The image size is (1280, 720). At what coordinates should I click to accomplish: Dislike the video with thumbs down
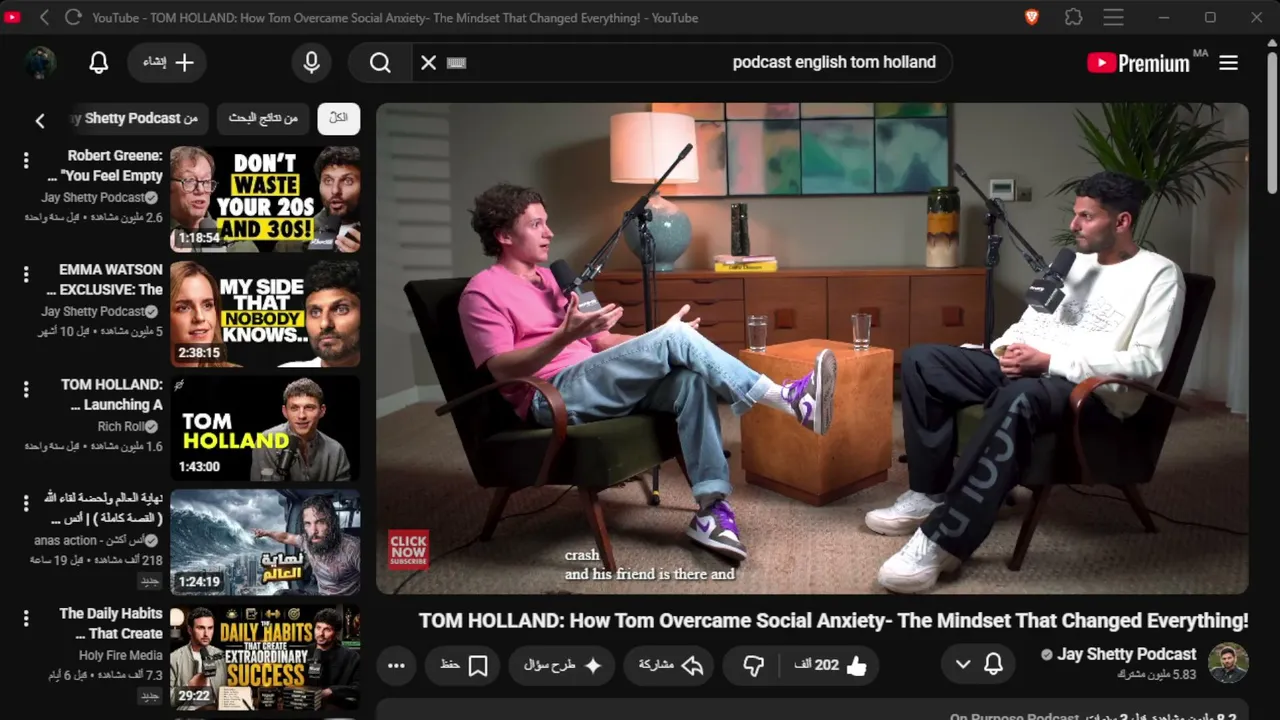pos(755,665)
